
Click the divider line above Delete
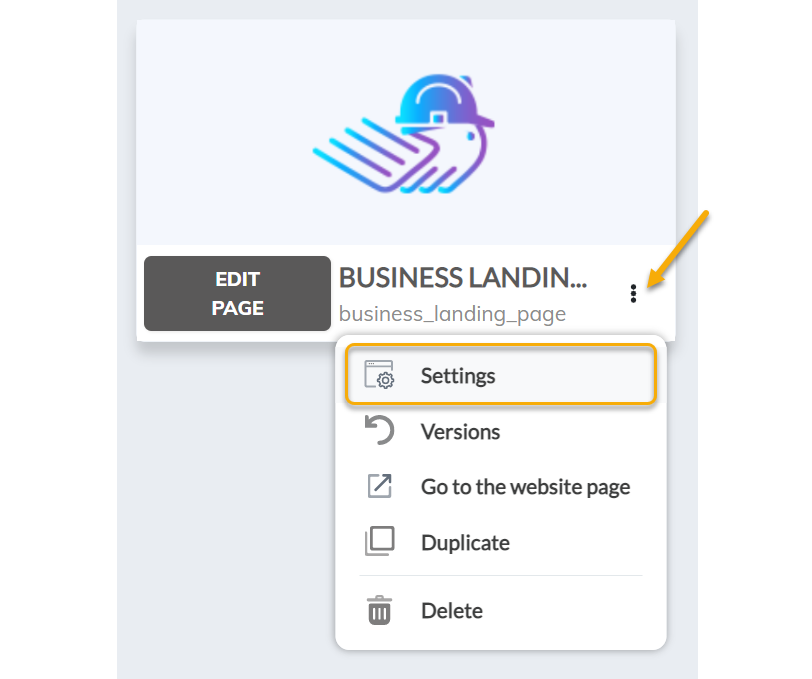[501, 575]
